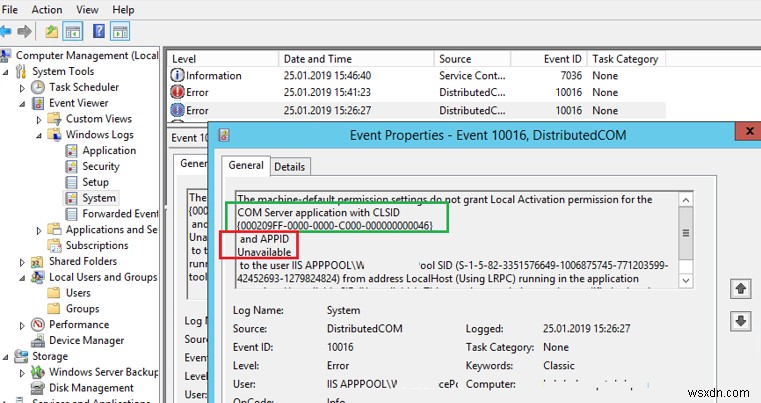Image resolution: width=761 pixels, height=403 pixels.
Task: Click the CLSID value in event description
Action: click(335, 225)
